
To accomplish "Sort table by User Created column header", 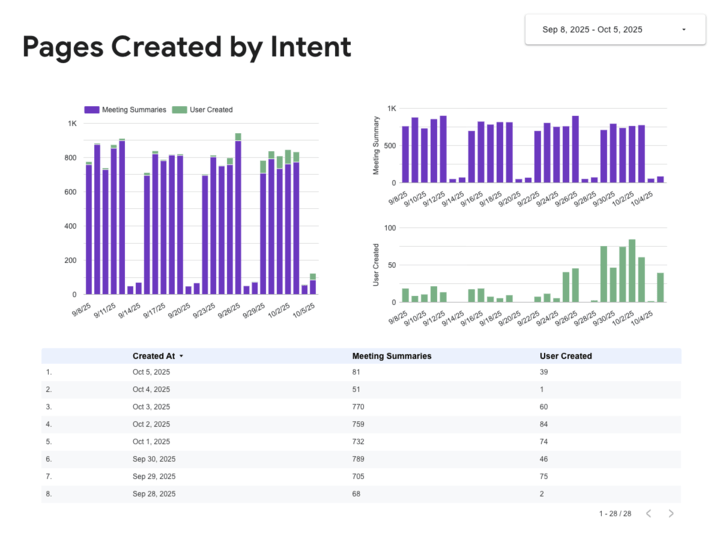I will click(x=566, y=356).
